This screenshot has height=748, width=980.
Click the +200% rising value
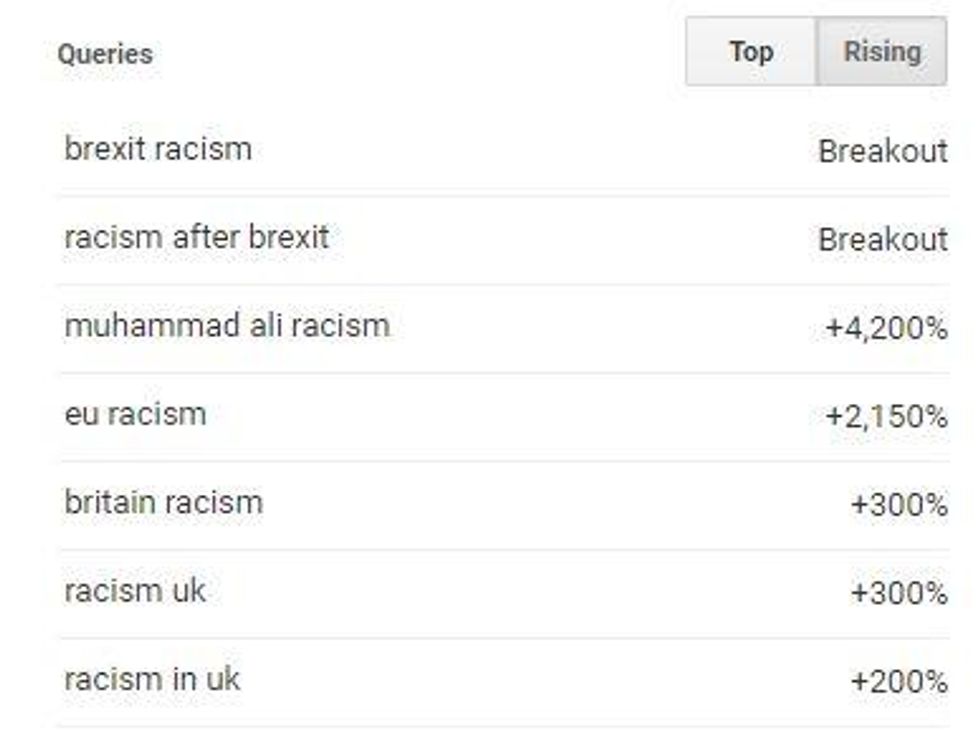898,682
